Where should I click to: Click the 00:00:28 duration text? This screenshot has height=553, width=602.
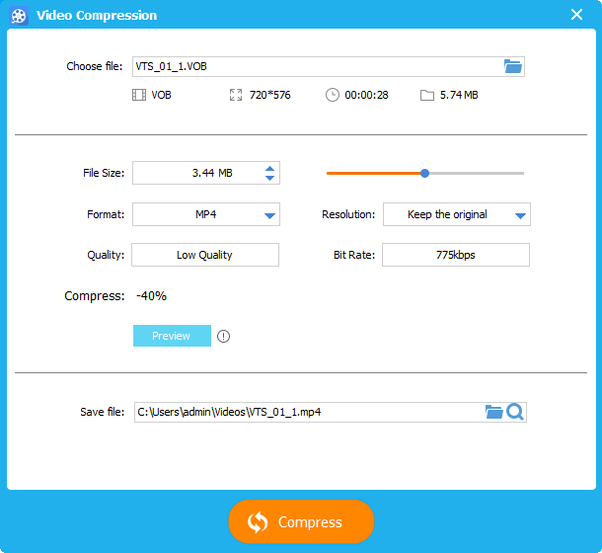[x=366, y=95]
